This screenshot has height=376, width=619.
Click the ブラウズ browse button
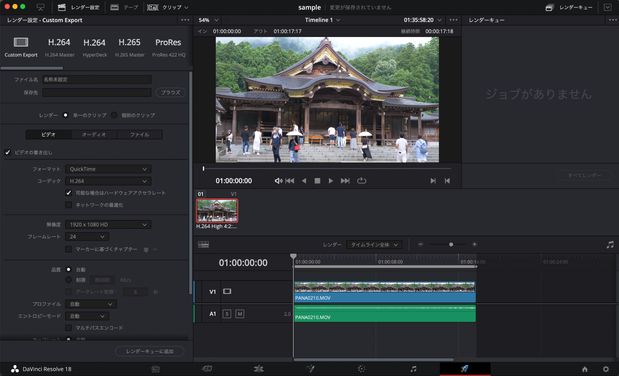[171, 92]
